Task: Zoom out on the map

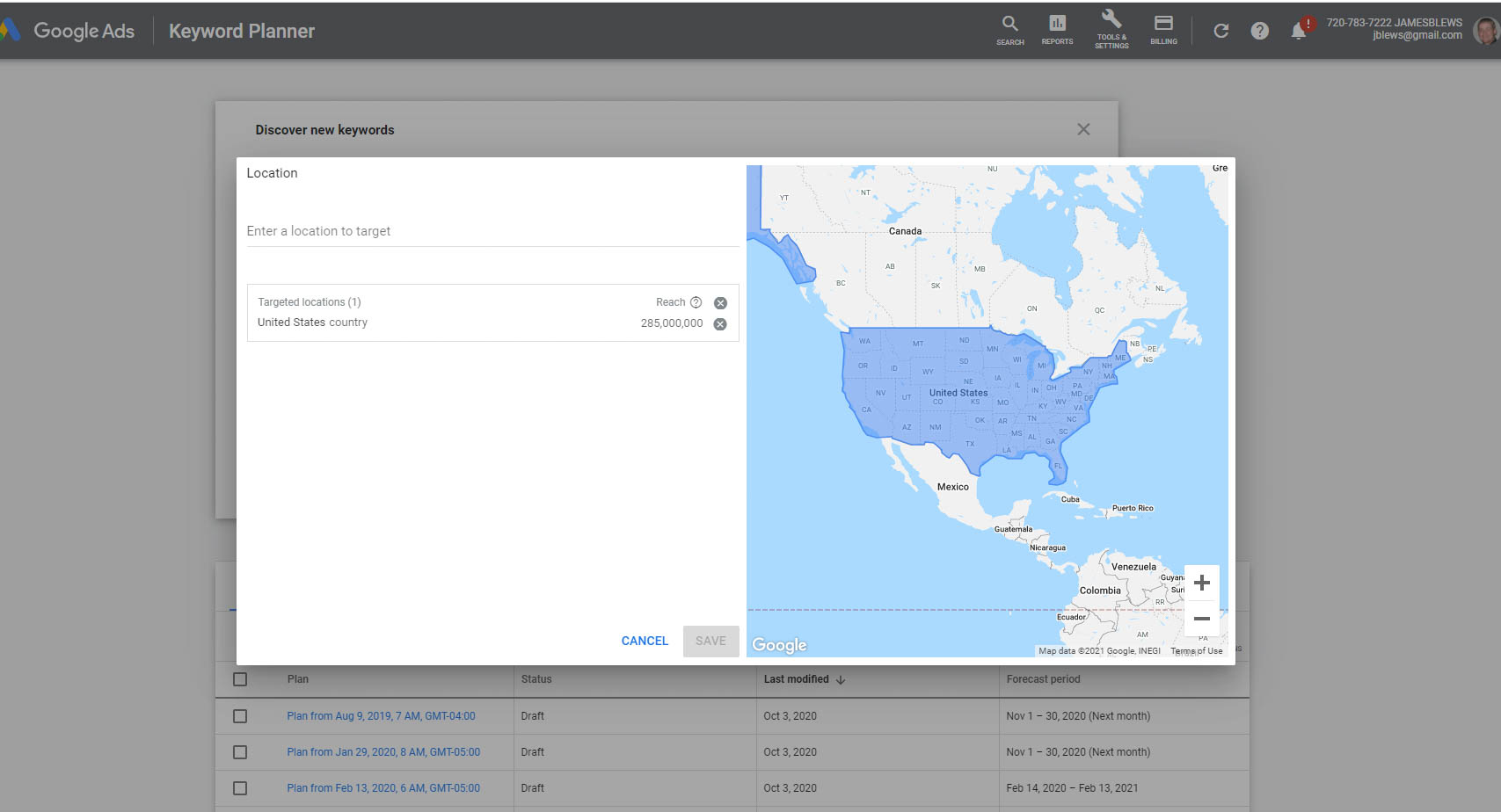Action: pyautogui.click(x=1202, y=619)
